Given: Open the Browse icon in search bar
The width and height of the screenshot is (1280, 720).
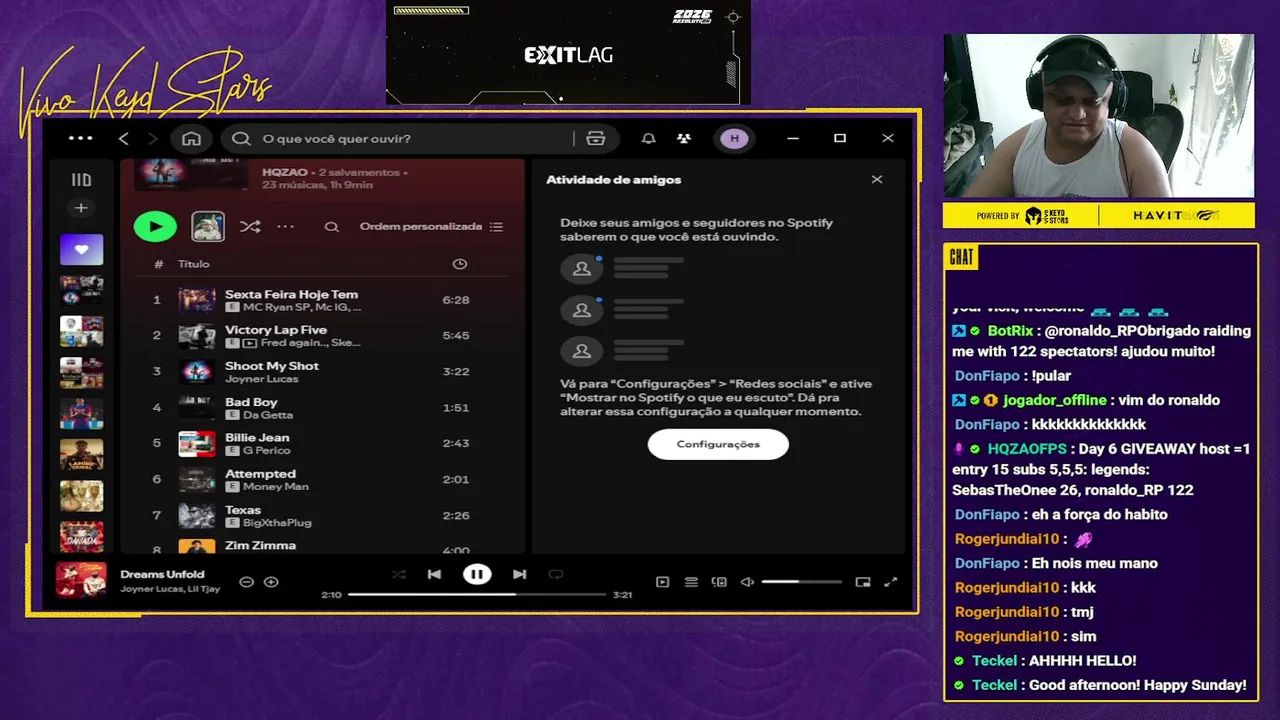Looking at the screenshot, I should coord(596,138).
